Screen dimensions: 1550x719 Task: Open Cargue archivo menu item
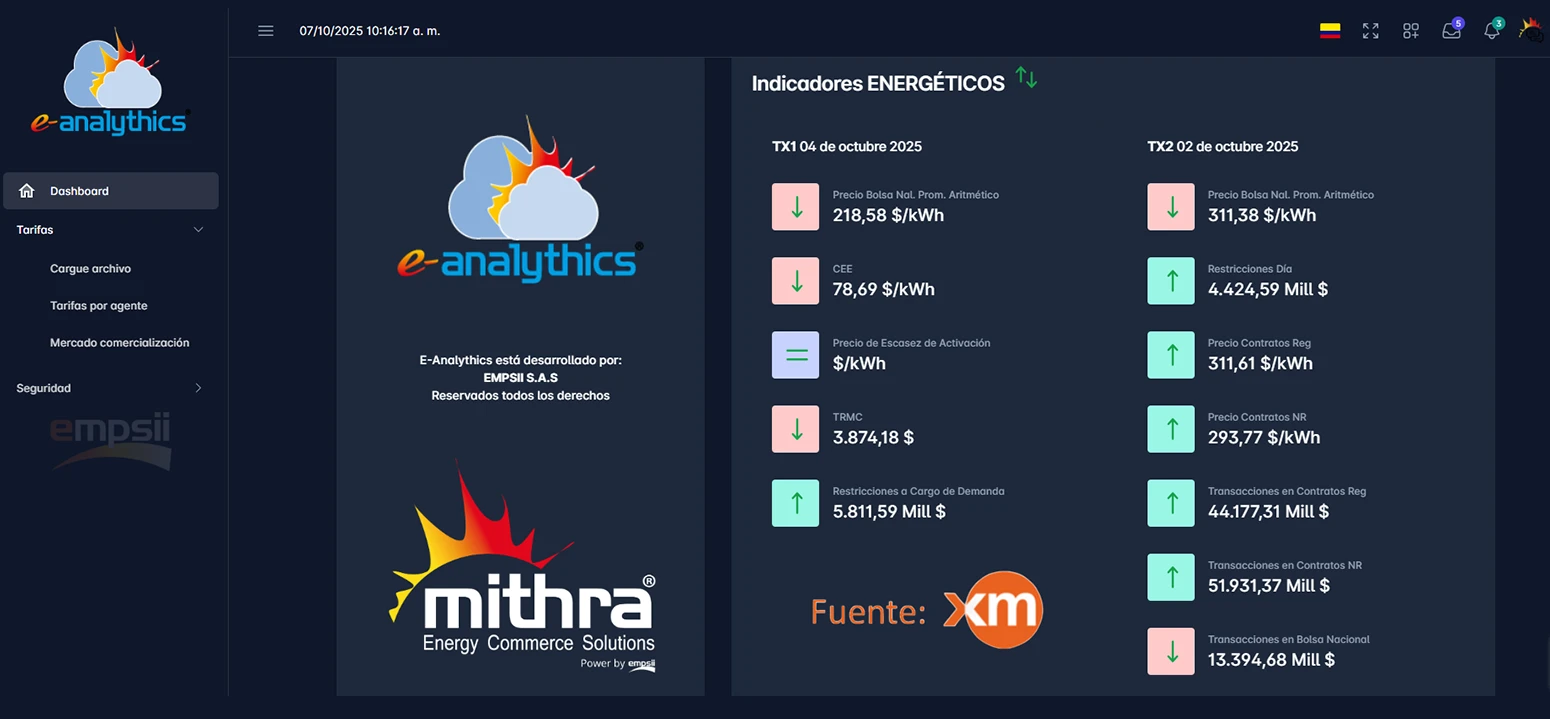point(90,269)
